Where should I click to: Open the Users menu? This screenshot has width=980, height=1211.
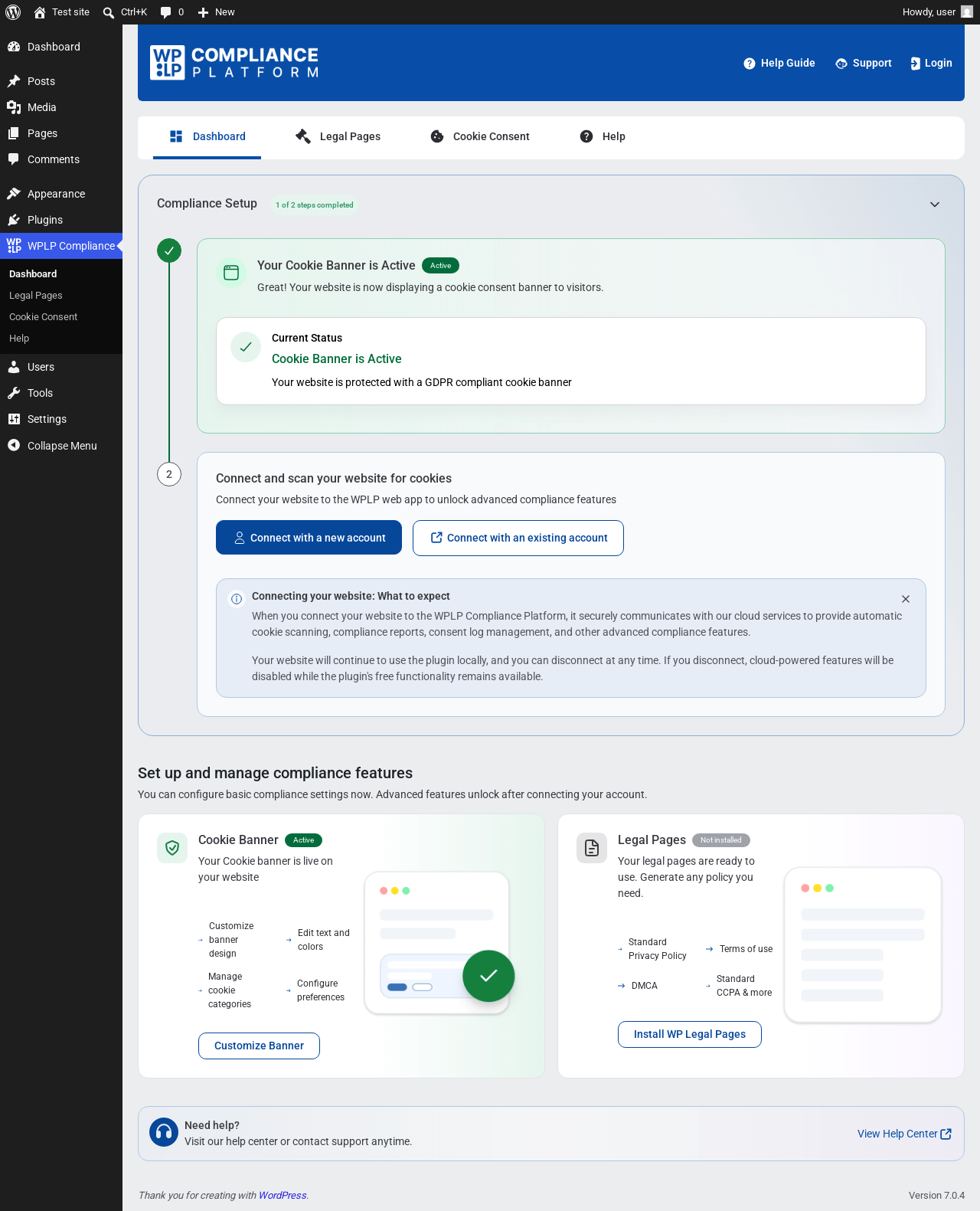point(61,367)
